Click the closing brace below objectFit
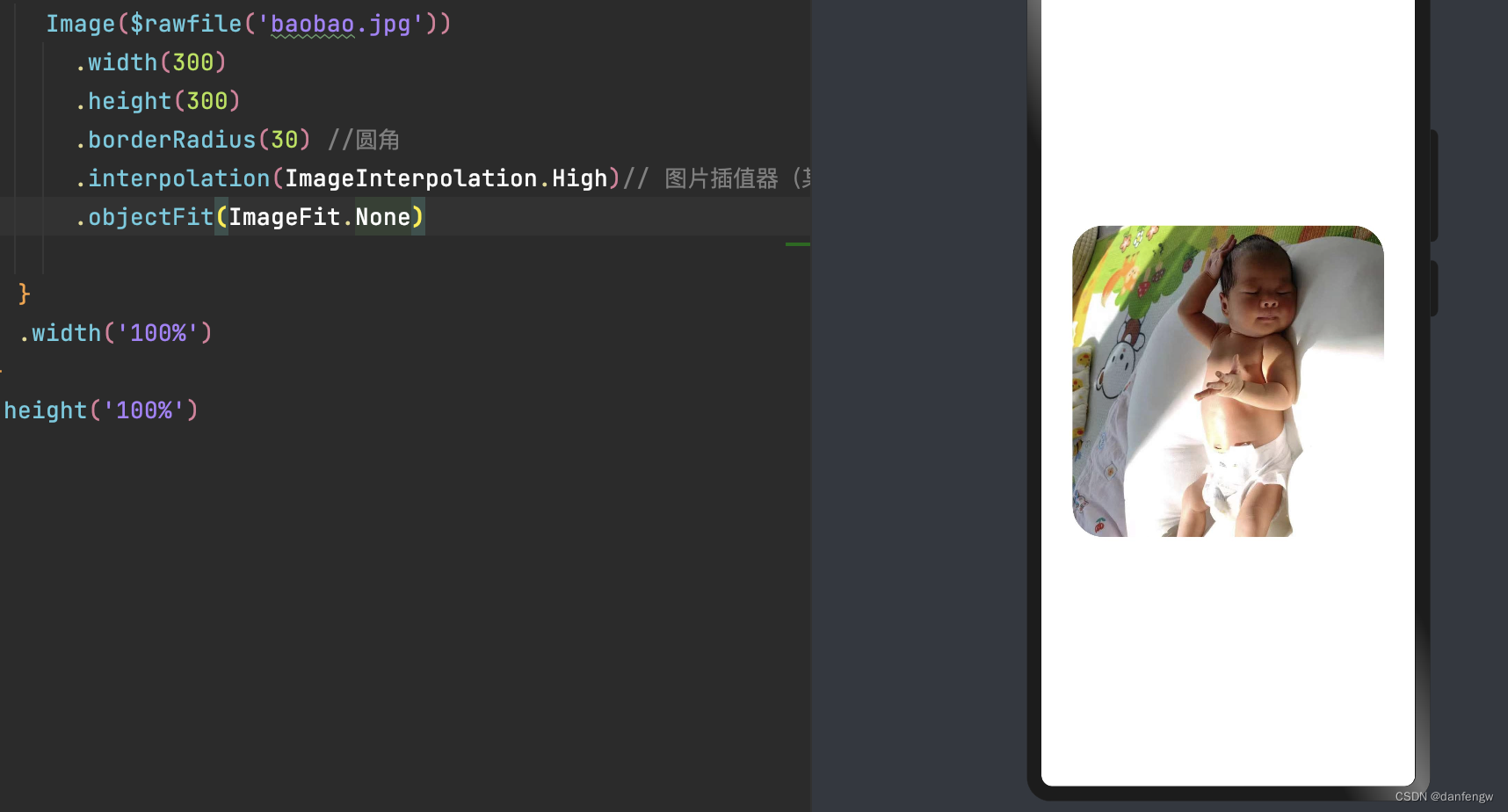 tap(23, 294)
